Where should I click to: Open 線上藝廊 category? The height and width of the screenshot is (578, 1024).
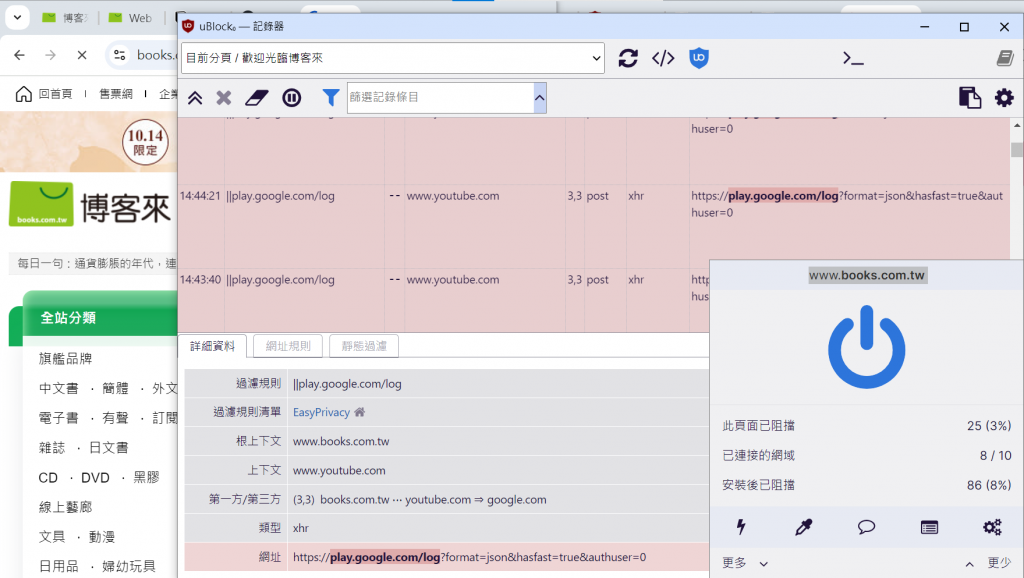pyautogui.click(x=65, y=507)
